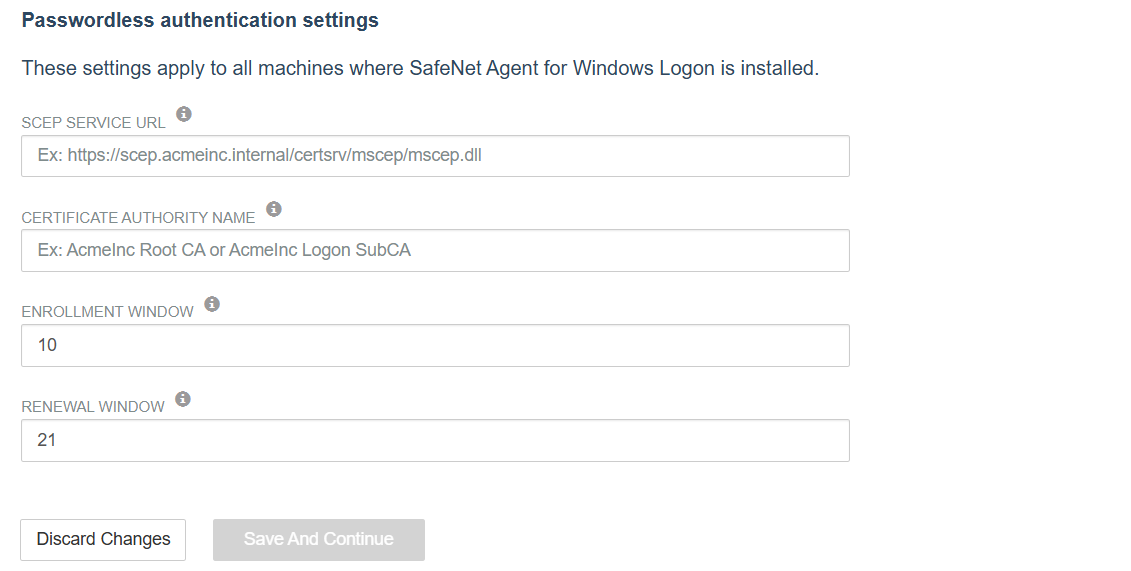The width and height of the screenshot is (1131, 571).
Task: Select the Enrollment Window input box
Action: point(435,345)
